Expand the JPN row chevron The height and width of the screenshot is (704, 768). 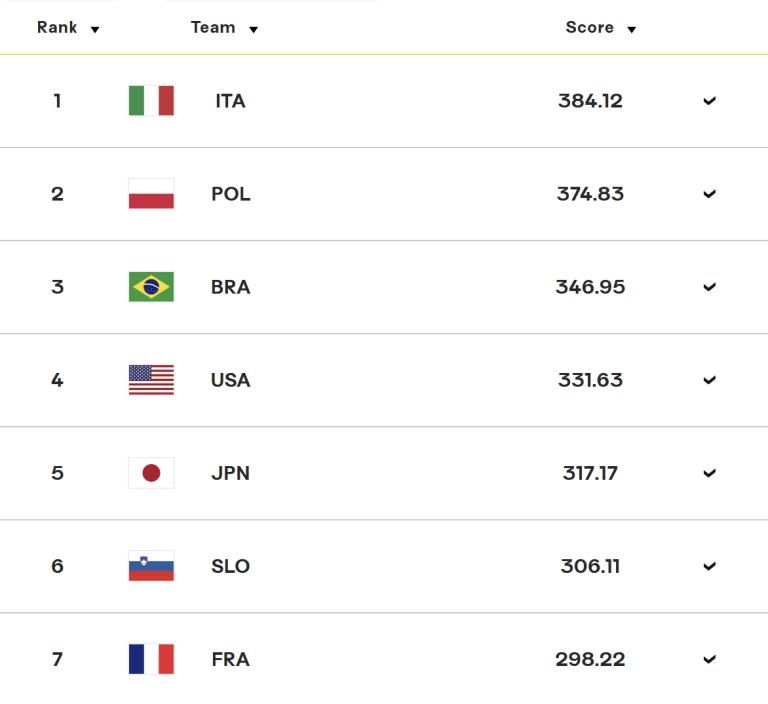click(710, 473)
